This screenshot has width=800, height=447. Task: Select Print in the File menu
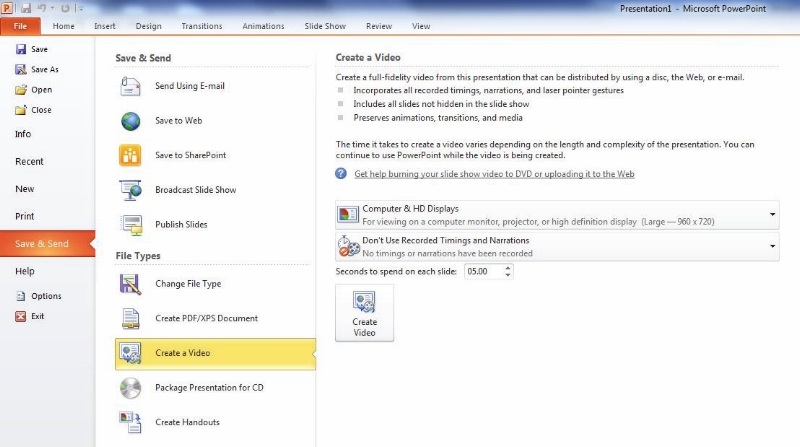point(24,216)
